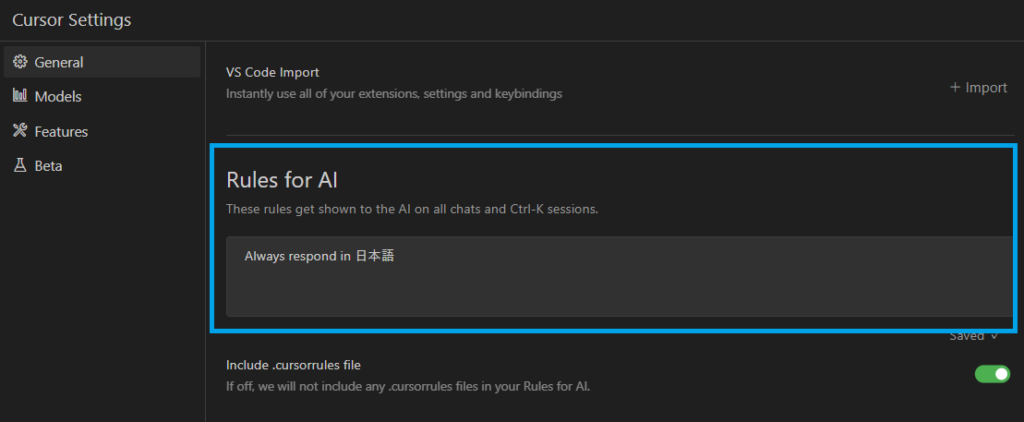Switch to the Models settings tab
Viewport: 1024px width, 422px height.
click(x=102, y=96)
